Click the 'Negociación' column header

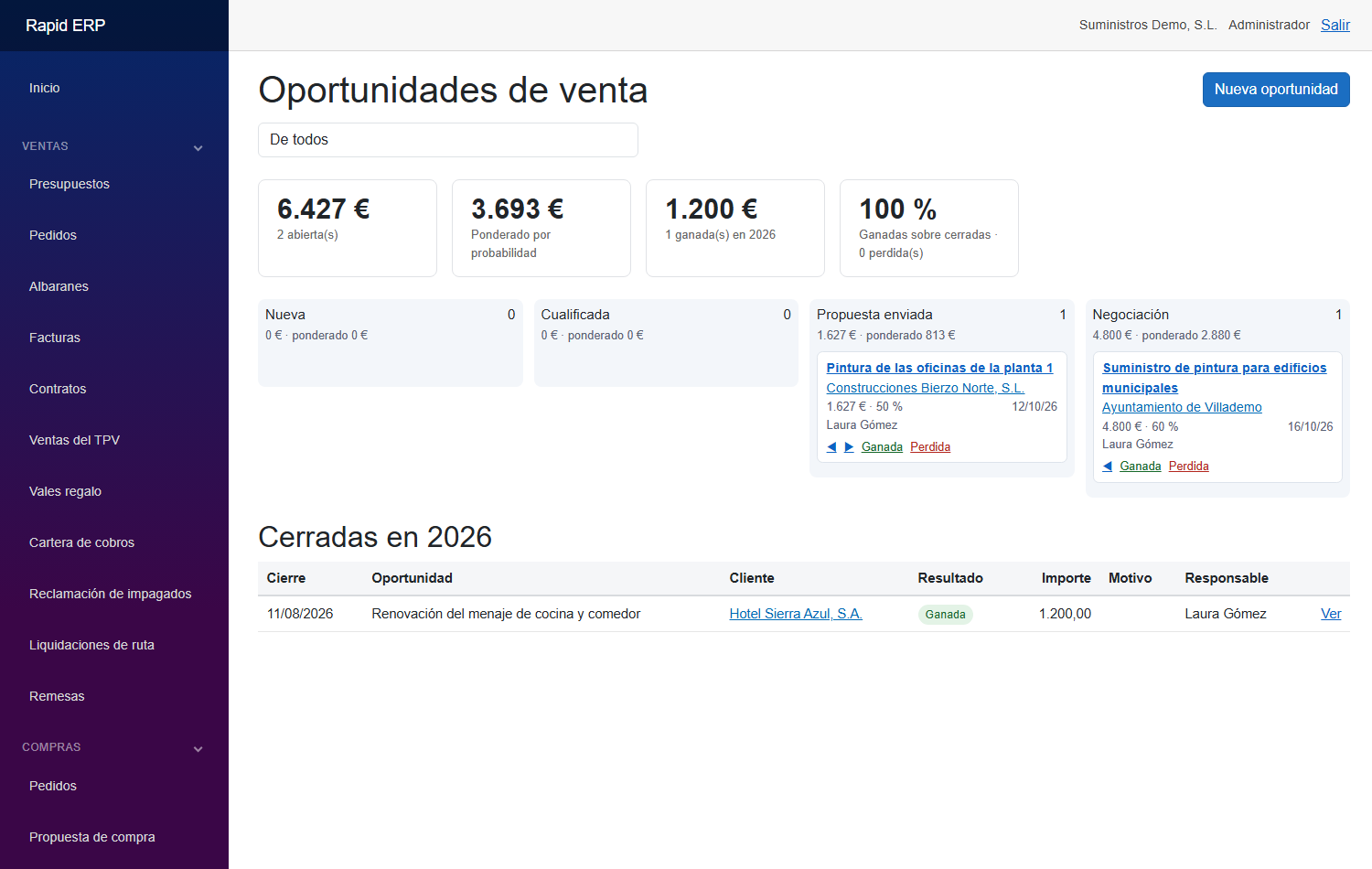click(1131, 315)
